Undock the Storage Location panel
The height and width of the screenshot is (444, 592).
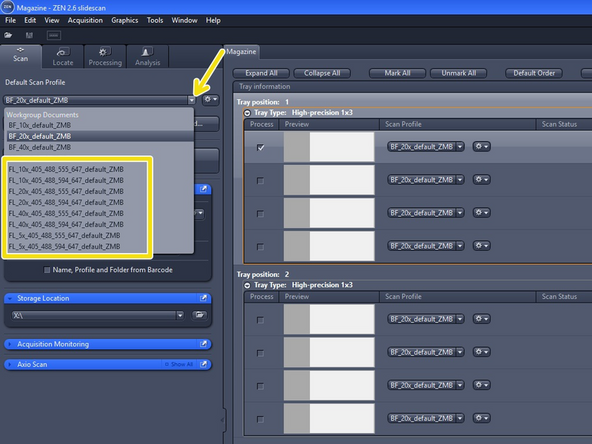[x=203, y=298]
